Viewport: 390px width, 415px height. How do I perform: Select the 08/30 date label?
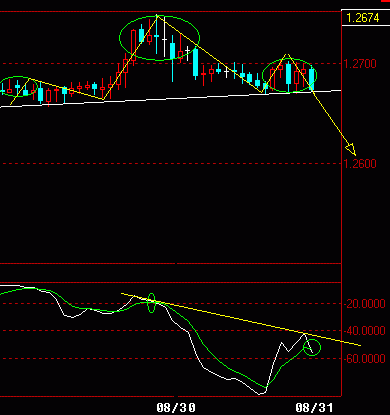(176, 407)
